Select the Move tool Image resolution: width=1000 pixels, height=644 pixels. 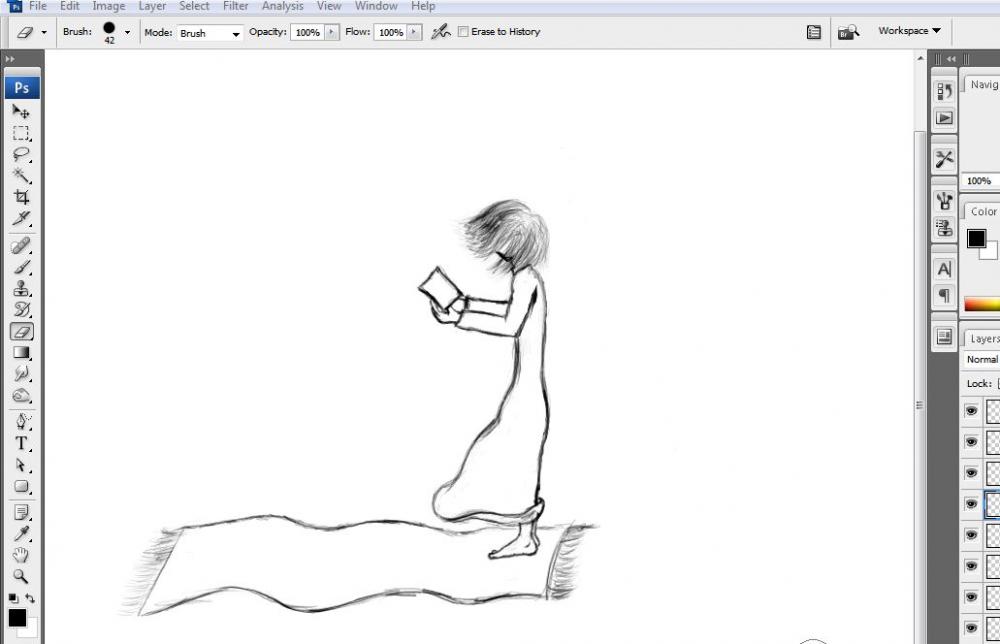click(x=21, y=112)
